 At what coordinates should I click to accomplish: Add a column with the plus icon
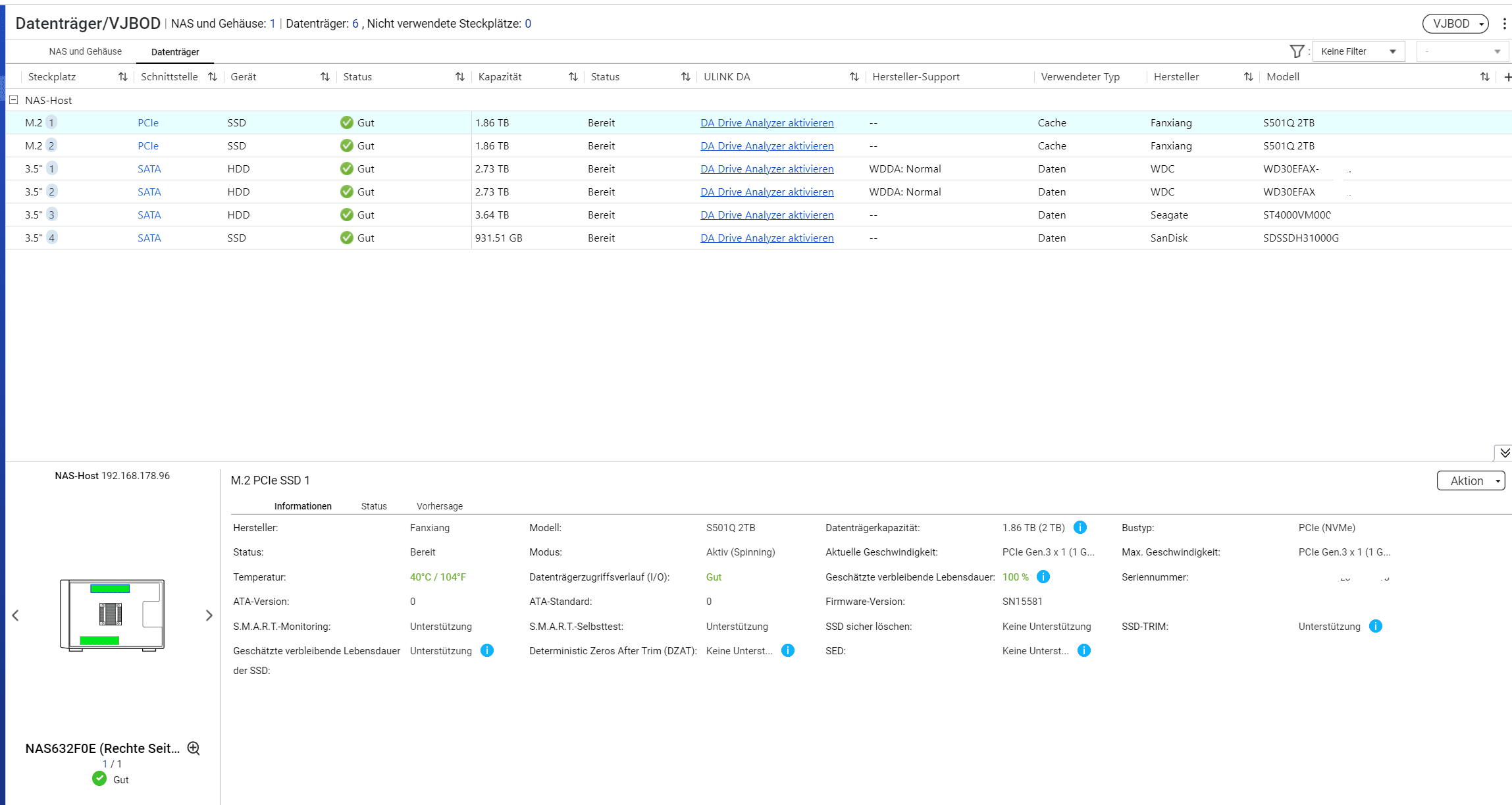click(x=1507, y=77)
